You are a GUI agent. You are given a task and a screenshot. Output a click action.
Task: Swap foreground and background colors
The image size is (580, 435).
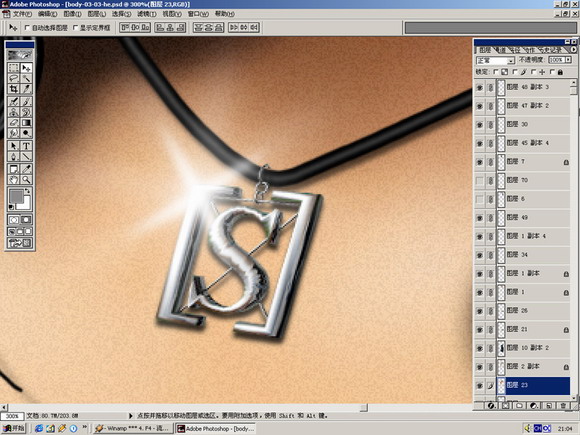[x=28, y=191]
